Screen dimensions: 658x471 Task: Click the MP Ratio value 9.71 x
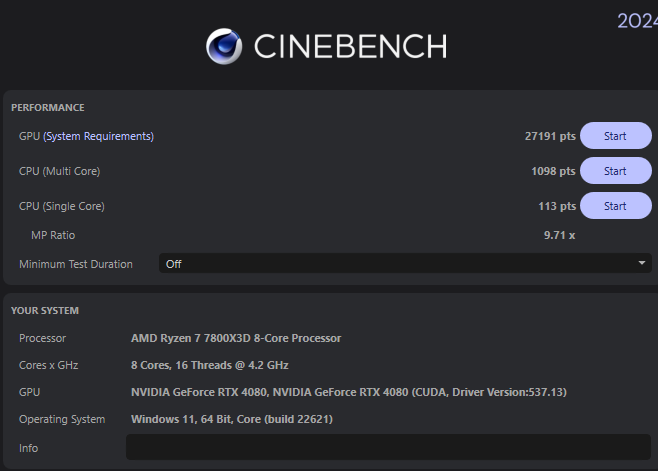[559, 235]
